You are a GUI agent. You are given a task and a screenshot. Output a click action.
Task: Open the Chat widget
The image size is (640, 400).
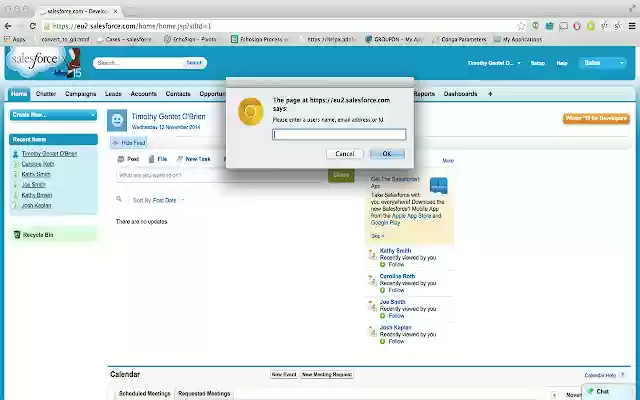(x=608, y=391)
